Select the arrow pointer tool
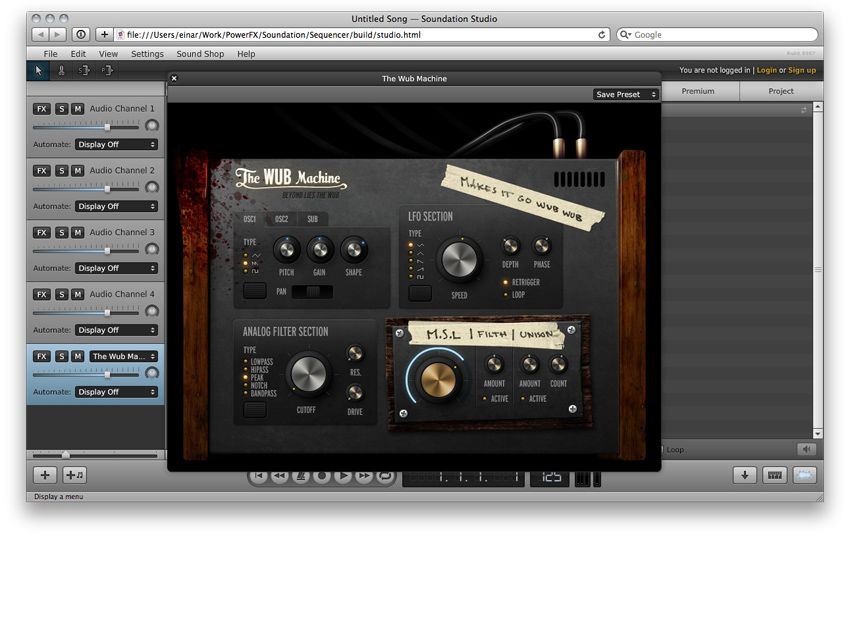 click(38, 70)
